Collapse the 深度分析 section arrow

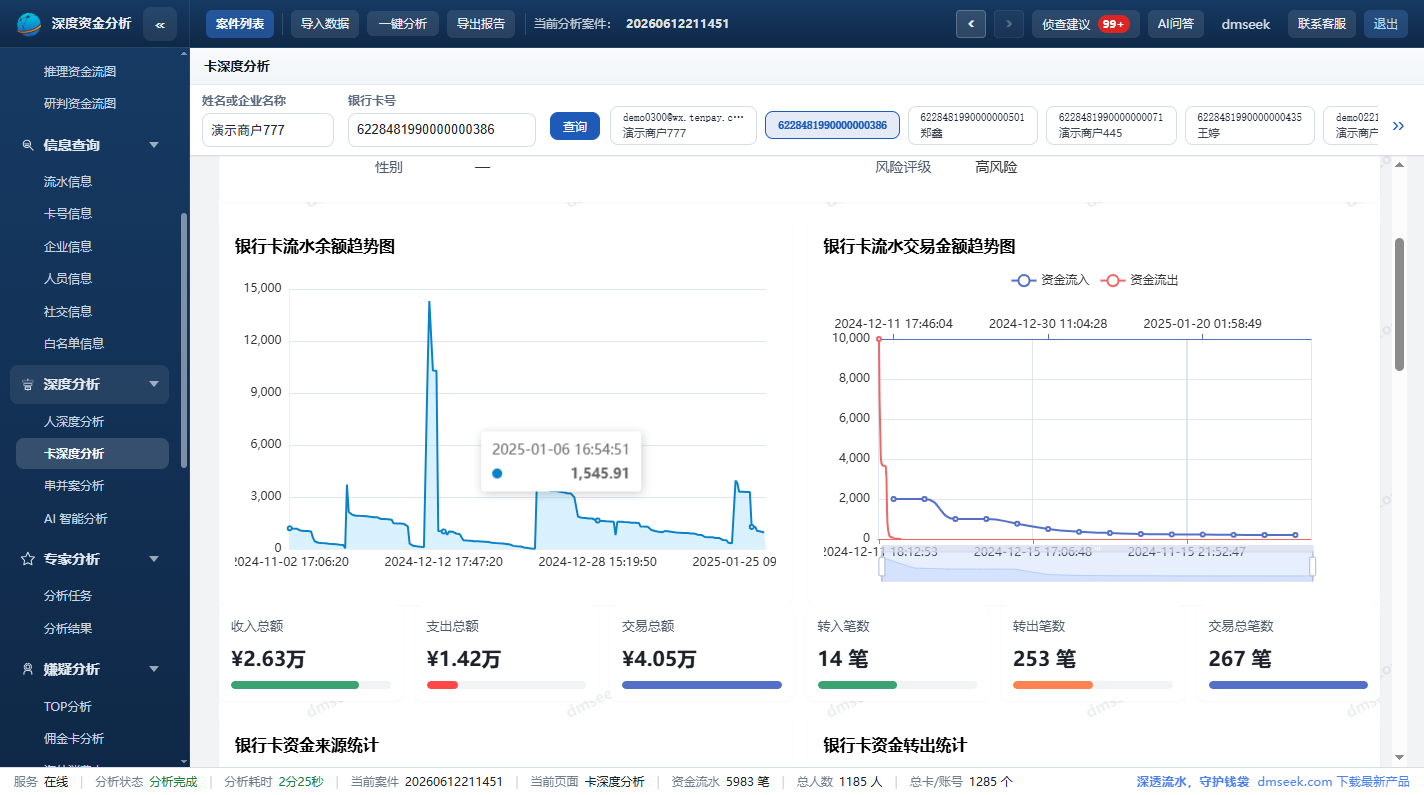(x=154, y=384)
